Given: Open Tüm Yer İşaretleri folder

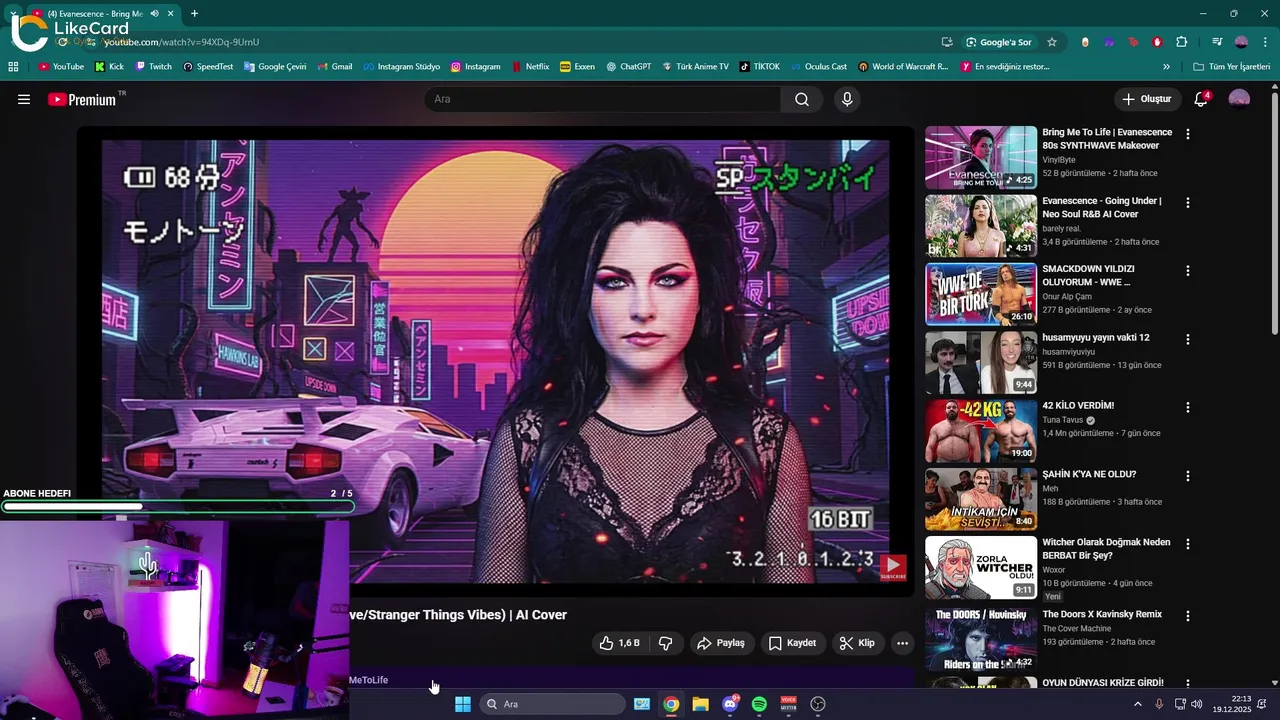Looking at the screenshot, I should click(x=1232, y=67).
